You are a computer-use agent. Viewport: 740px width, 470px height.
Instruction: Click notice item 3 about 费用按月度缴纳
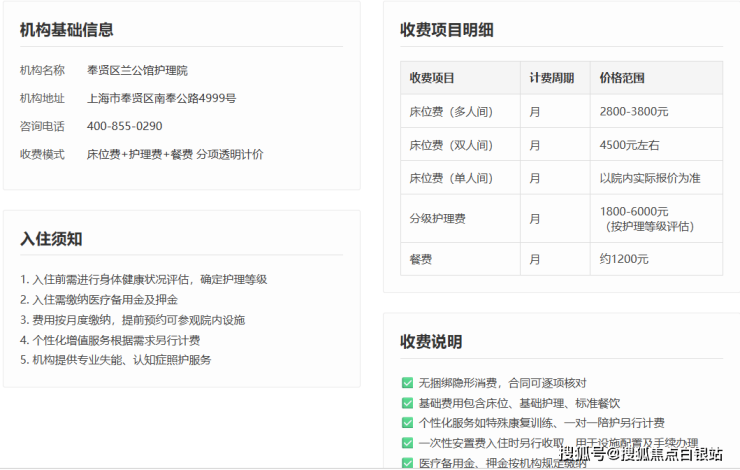[x=132, y=320]
